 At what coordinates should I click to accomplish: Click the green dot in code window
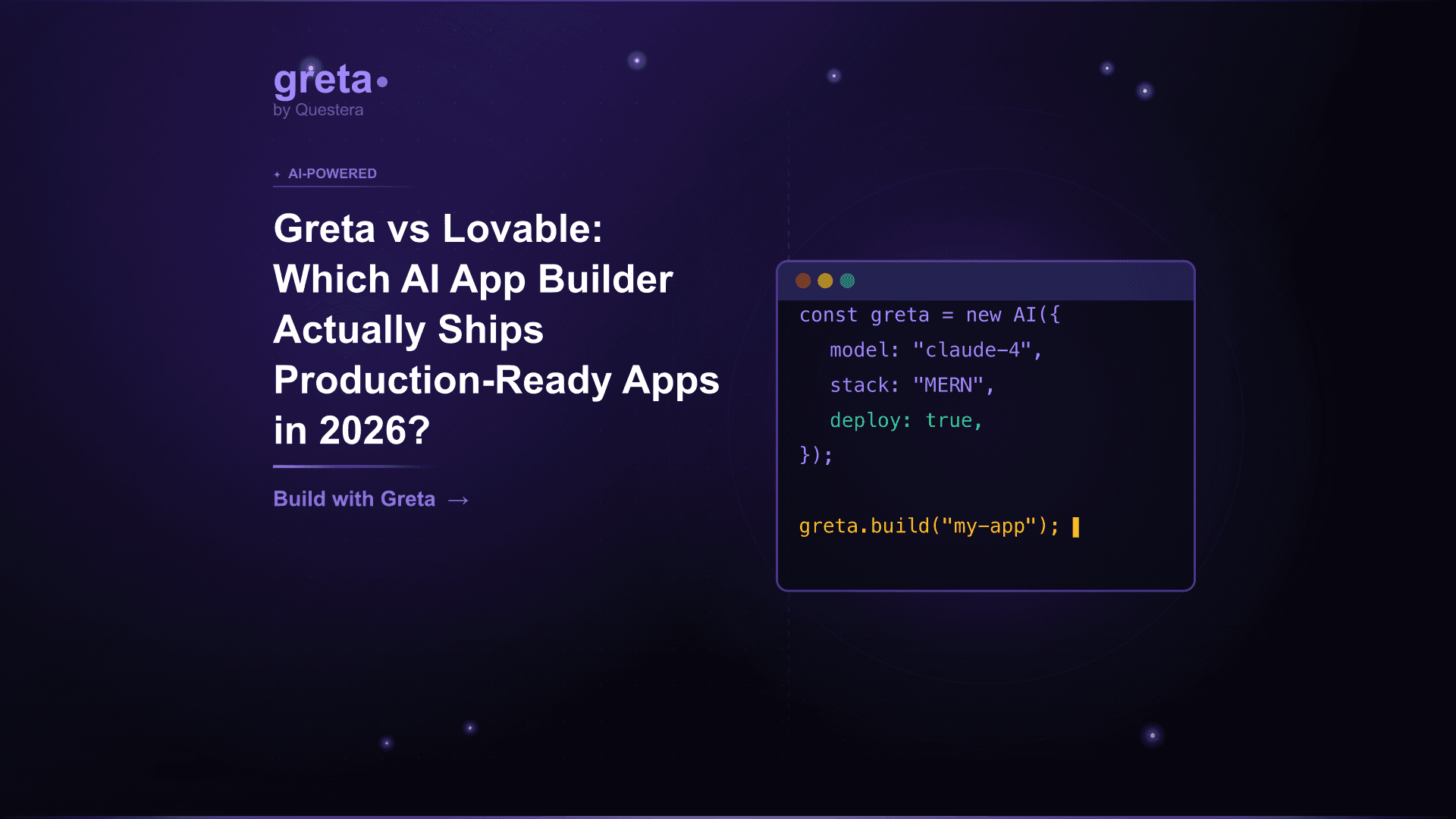pos(847,281)
